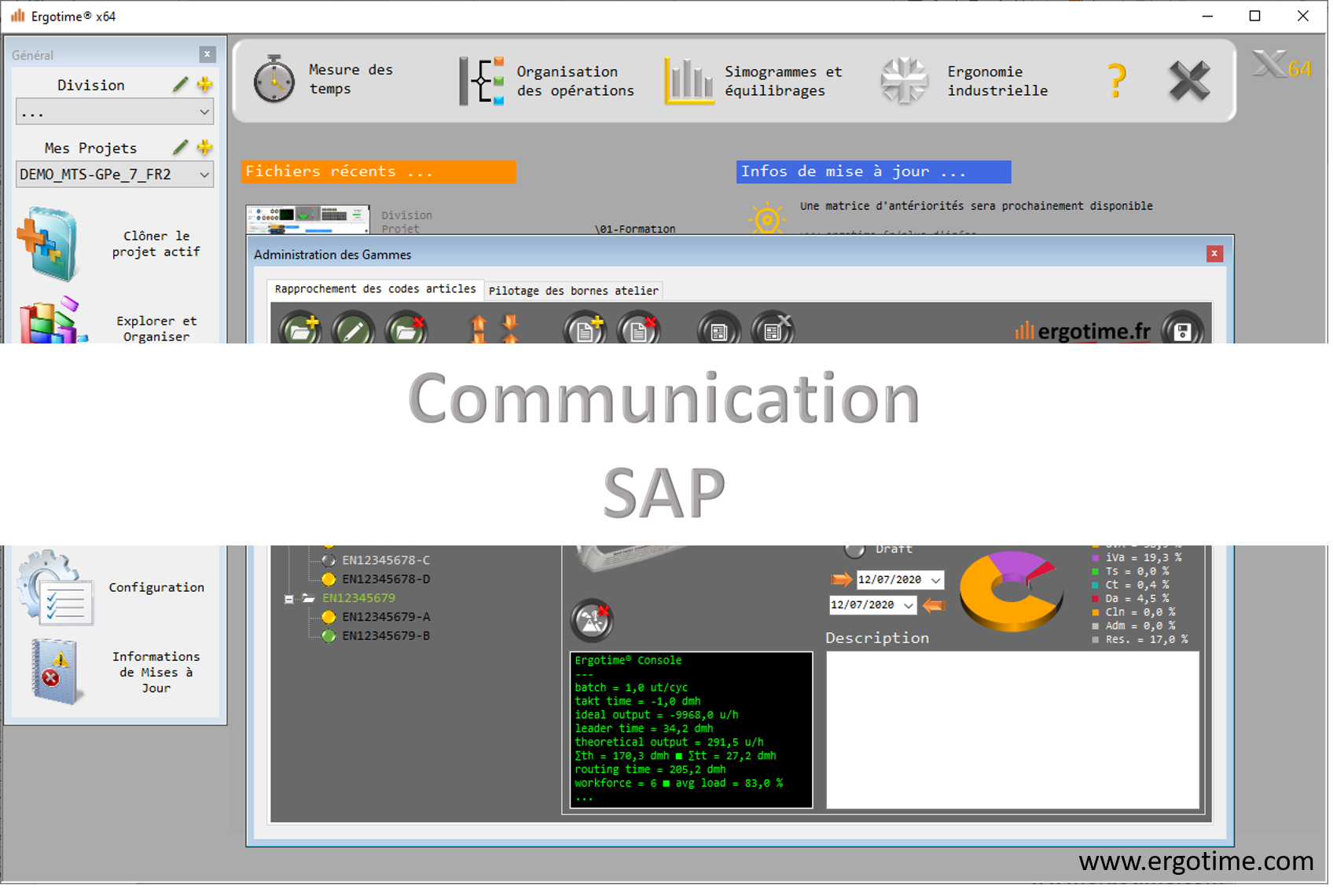Select tree item EN12345678-D
Viewport: 1333px width, 896px height.
tap(385, 580)
